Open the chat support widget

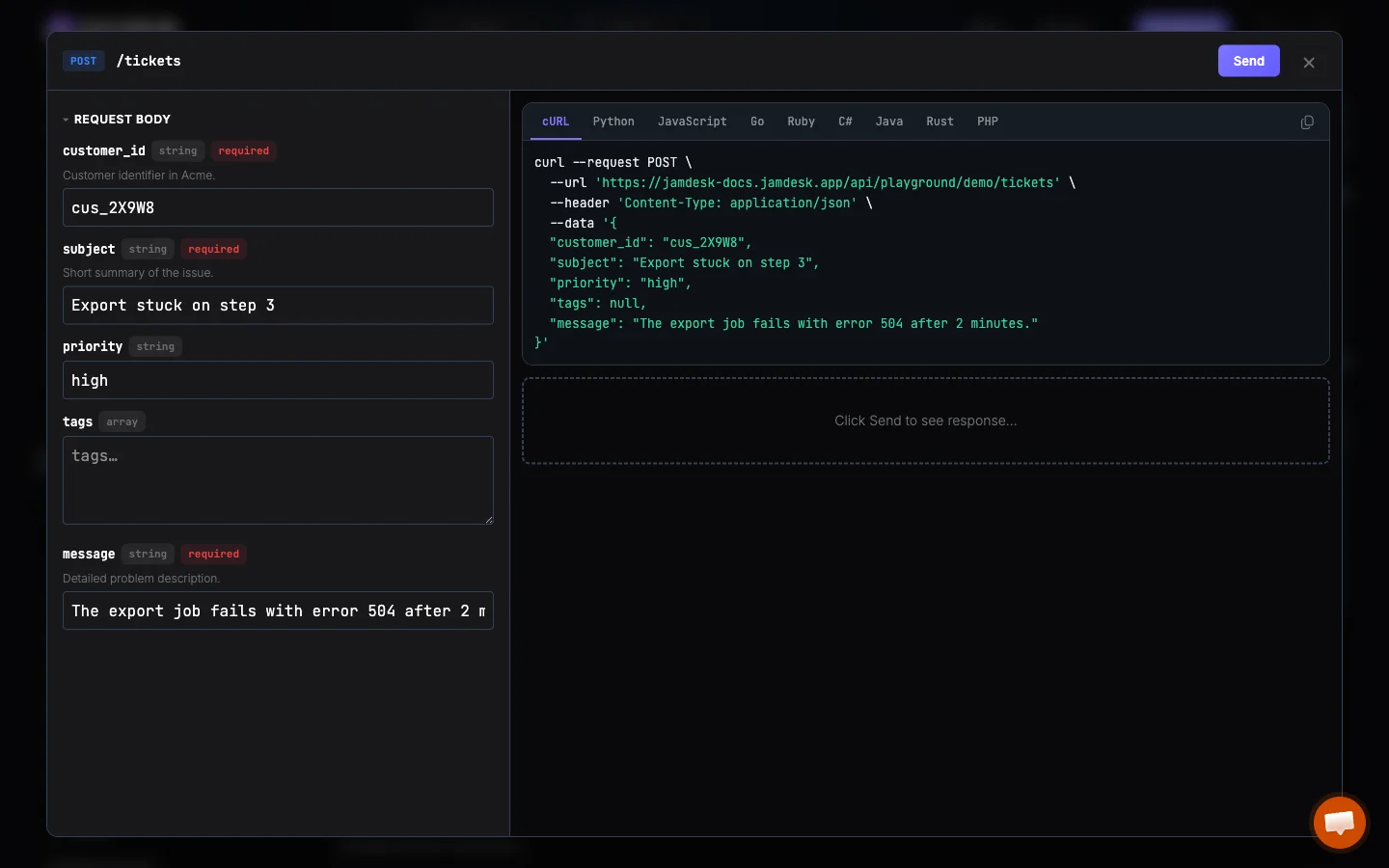tap(1340, 823)
